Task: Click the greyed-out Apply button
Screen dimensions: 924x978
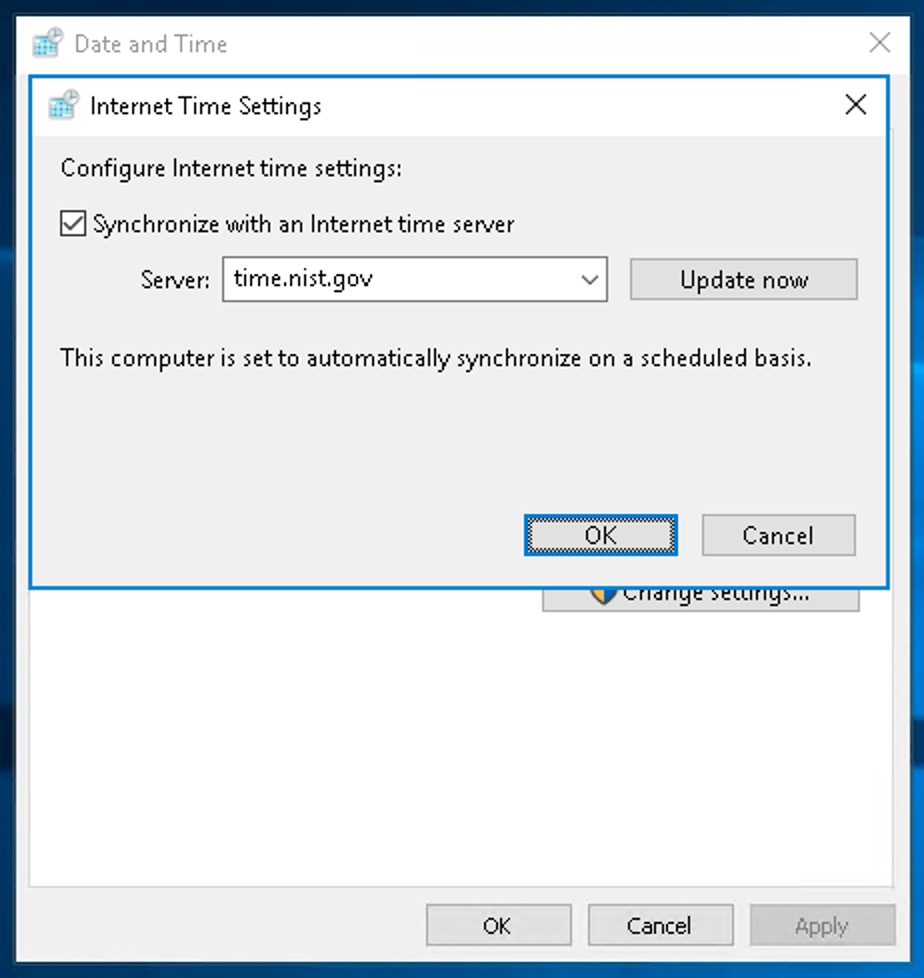Action: 822,925
